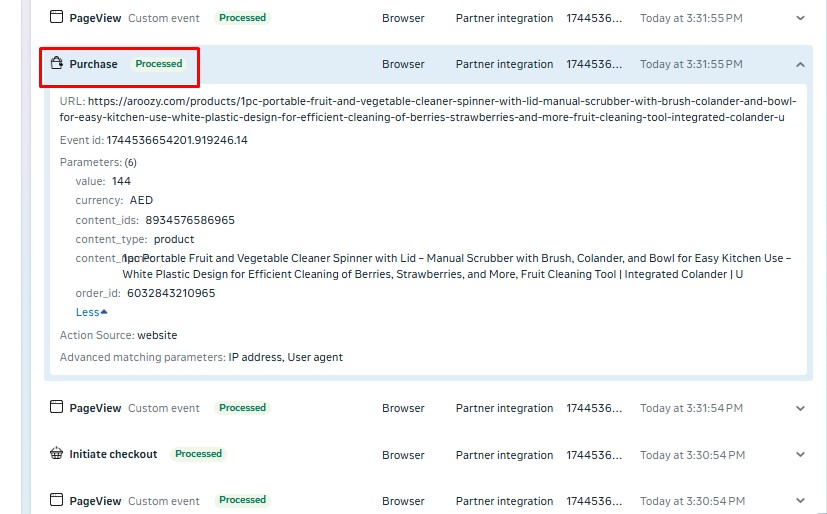This screenshot has width=827, height=514.
Task: Click Less to hide purchase parameters
Action: click(91, 312)
